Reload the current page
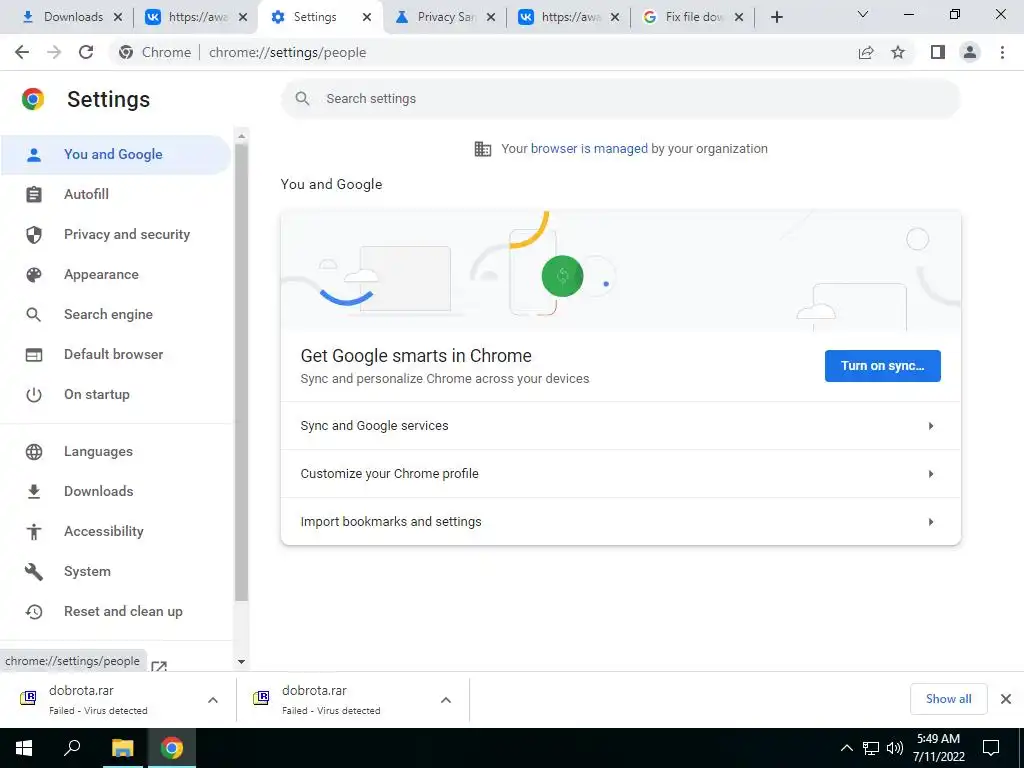The image size is (1024, 768). 86,52
